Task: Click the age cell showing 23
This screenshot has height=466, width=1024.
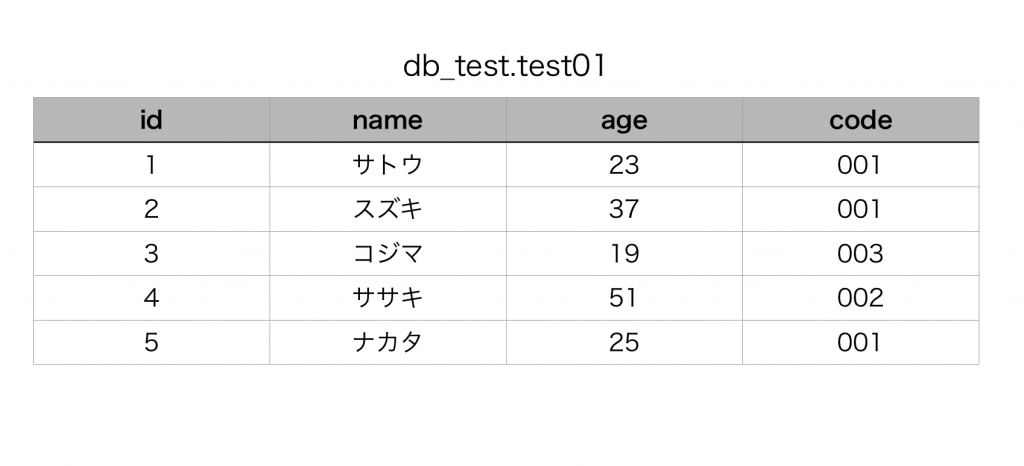Action: pyautogui.click(x=624, y=165)
